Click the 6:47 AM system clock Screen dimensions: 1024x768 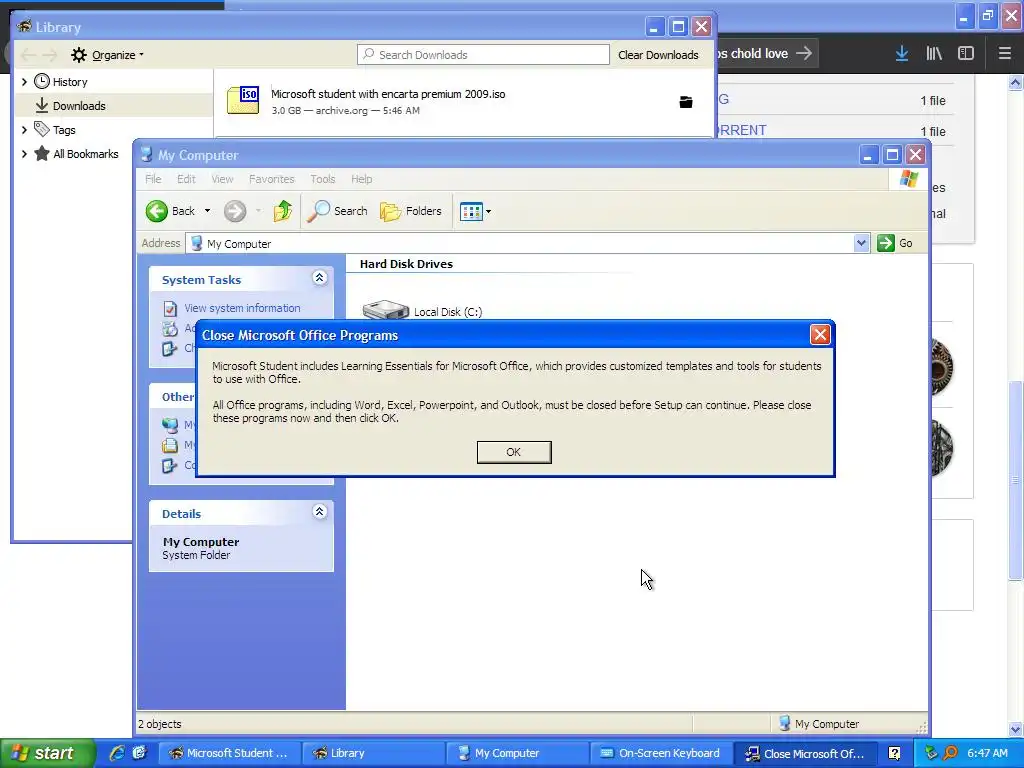point(987,753)
